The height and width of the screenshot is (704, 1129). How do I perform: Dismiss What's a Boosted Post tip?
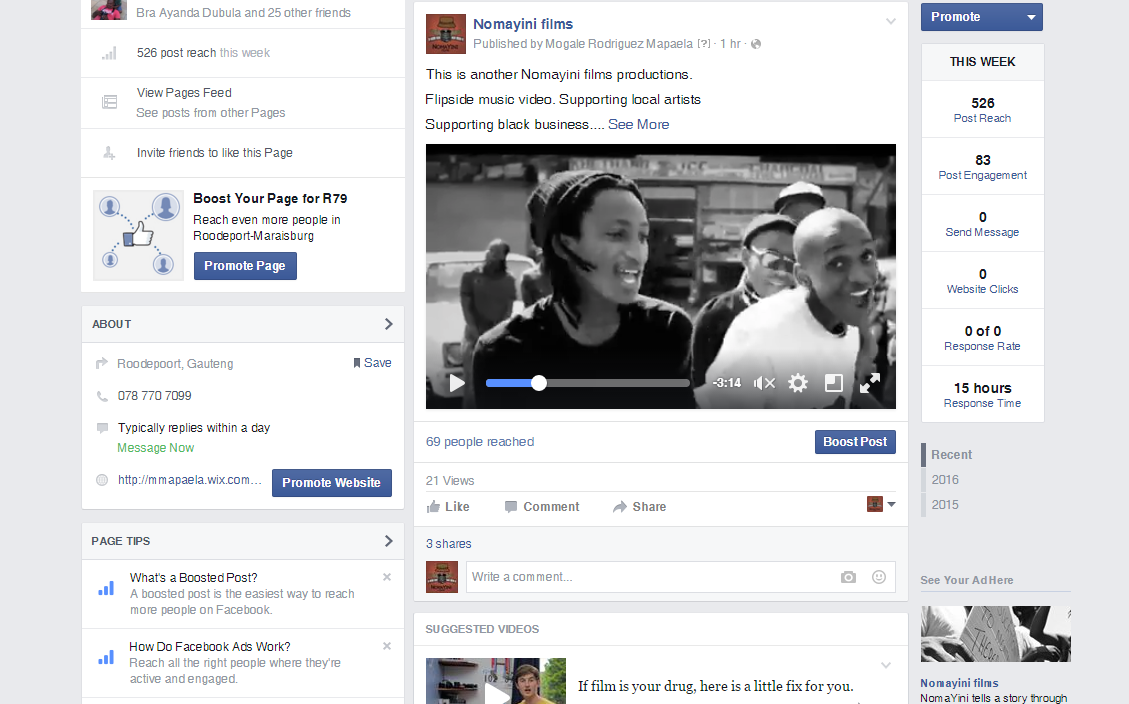387,577
